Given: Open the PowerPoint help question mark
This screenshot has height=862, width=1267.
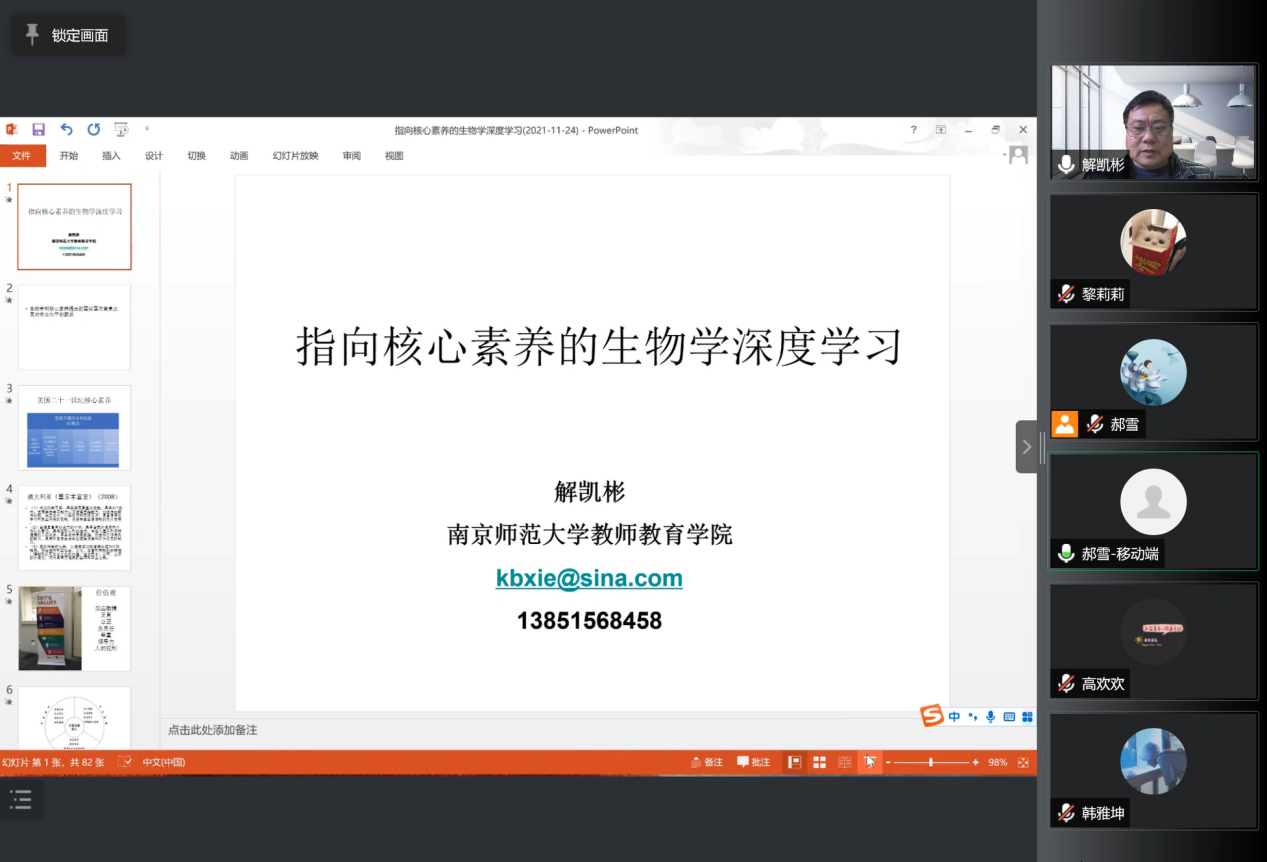Looking at the screenshot, I should tap(913, 130).
